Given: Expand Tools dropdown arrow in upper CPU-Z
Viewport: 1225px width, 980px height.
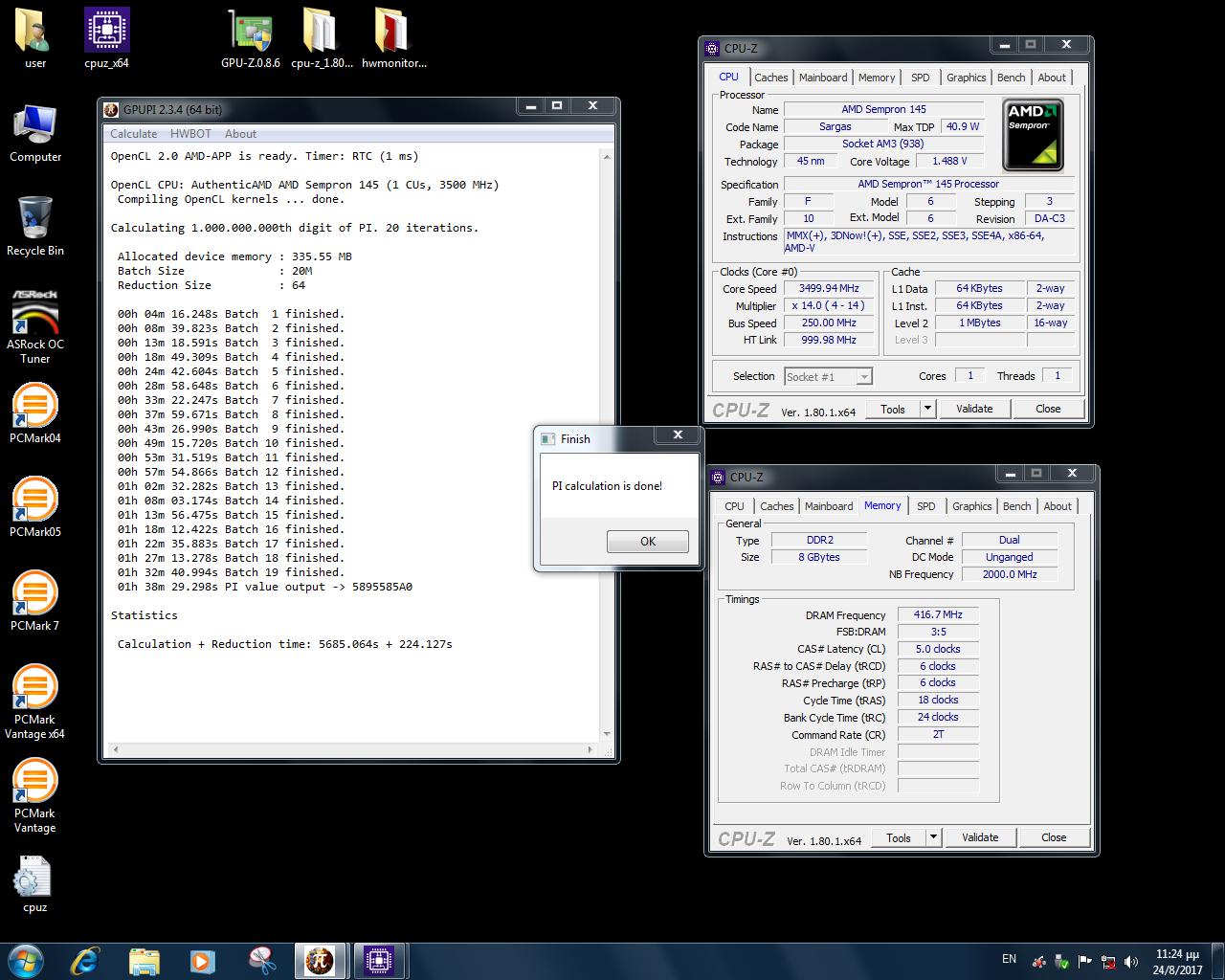Looking at the screenshot, I should point(926,409).
